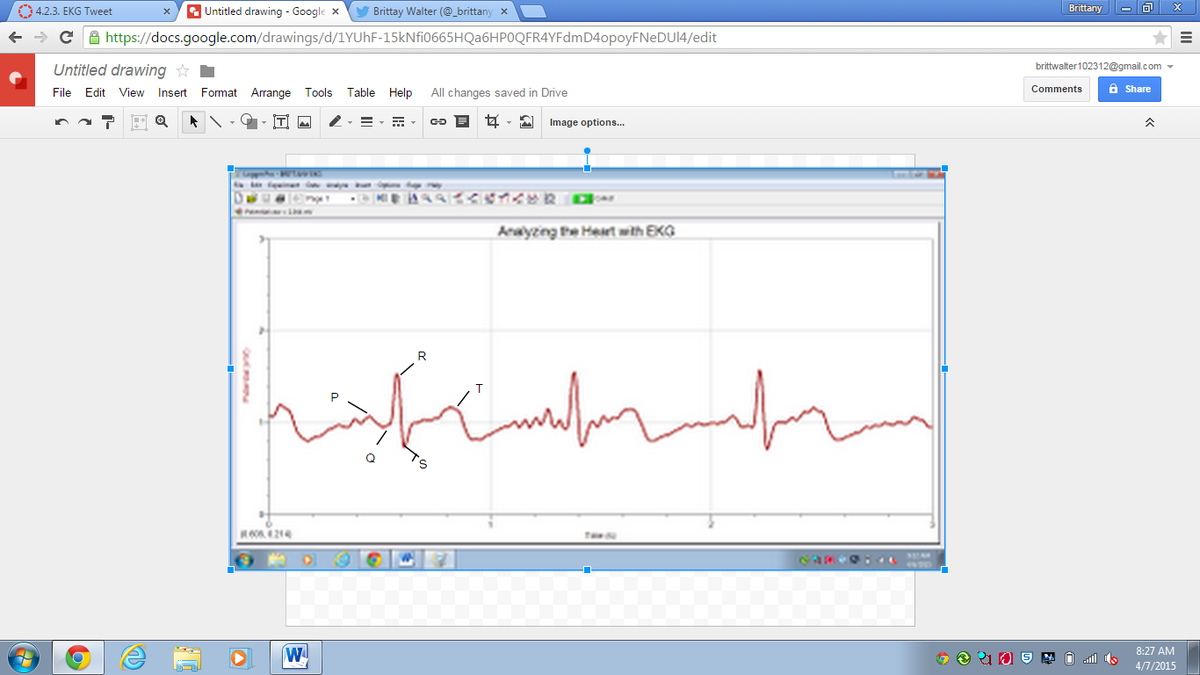Click the blue Share button
This screenshot has height=675, width=1200.
coord(1129,89)
